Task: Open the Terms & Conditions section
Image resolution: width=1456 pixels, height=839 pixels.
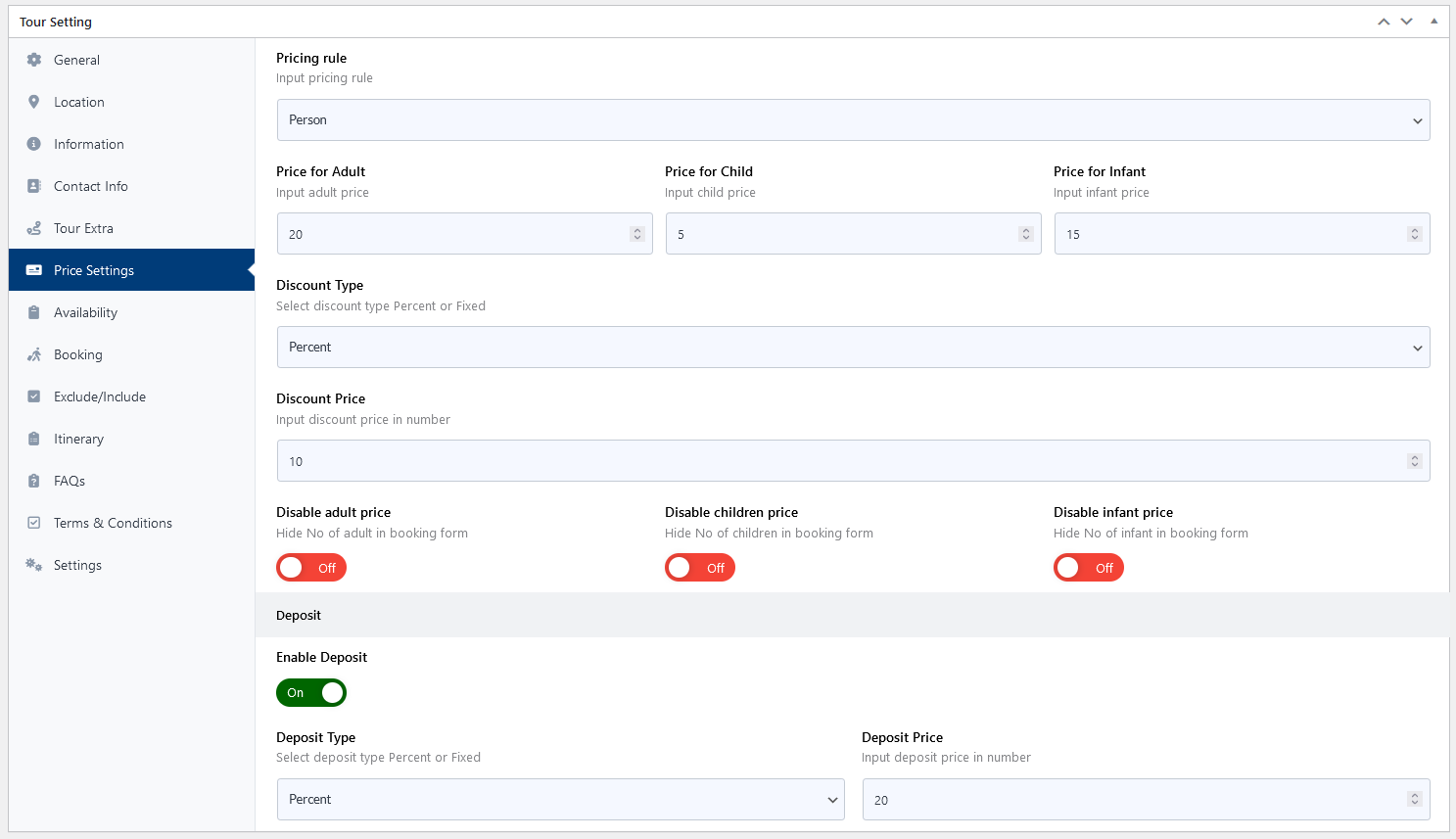Action: pyautogui.click(x=113, y=522)
